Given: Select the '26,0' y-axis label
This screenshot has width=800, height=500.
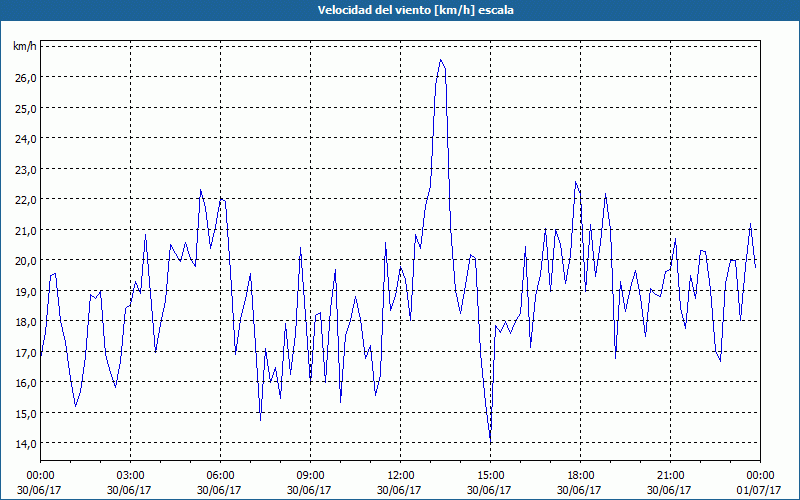Looking at the screenshot, I should 25,78.
